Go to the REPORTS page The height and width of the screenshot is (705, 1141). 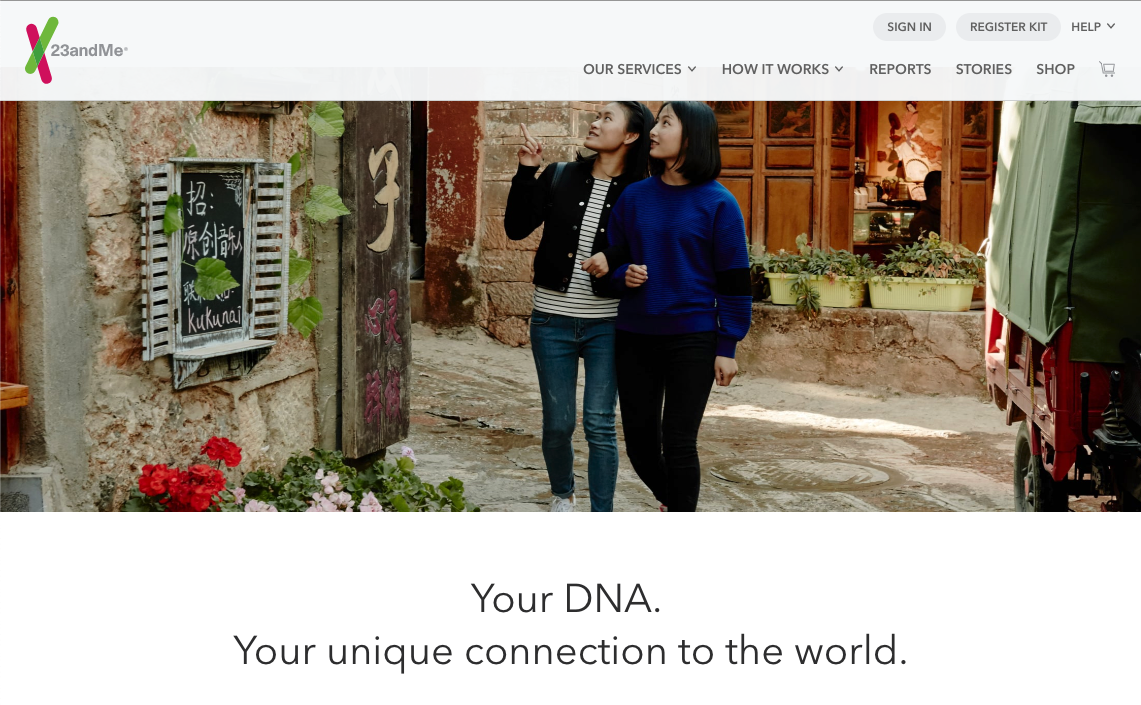coord(899,69)
